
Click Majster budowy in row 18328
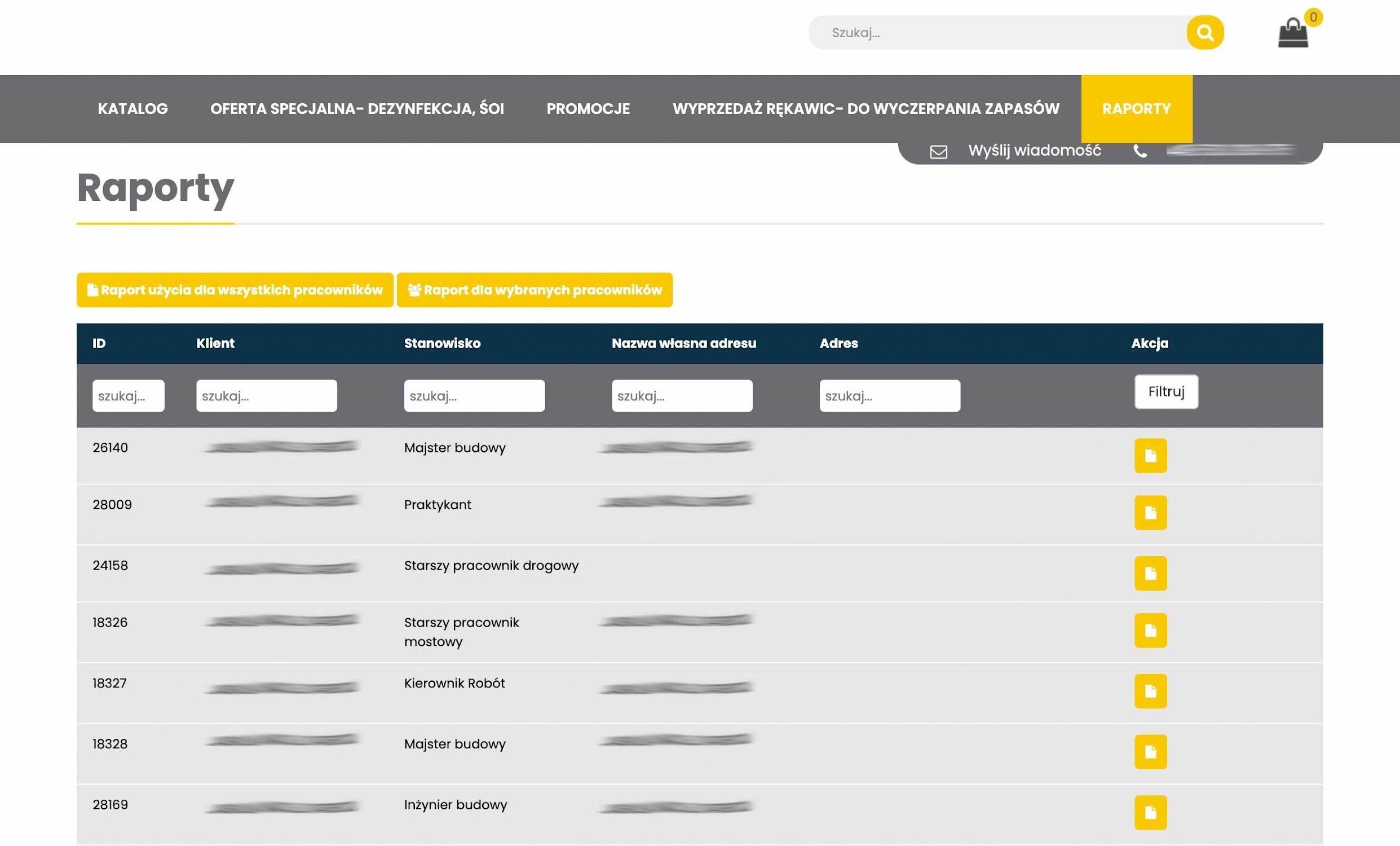454,743
